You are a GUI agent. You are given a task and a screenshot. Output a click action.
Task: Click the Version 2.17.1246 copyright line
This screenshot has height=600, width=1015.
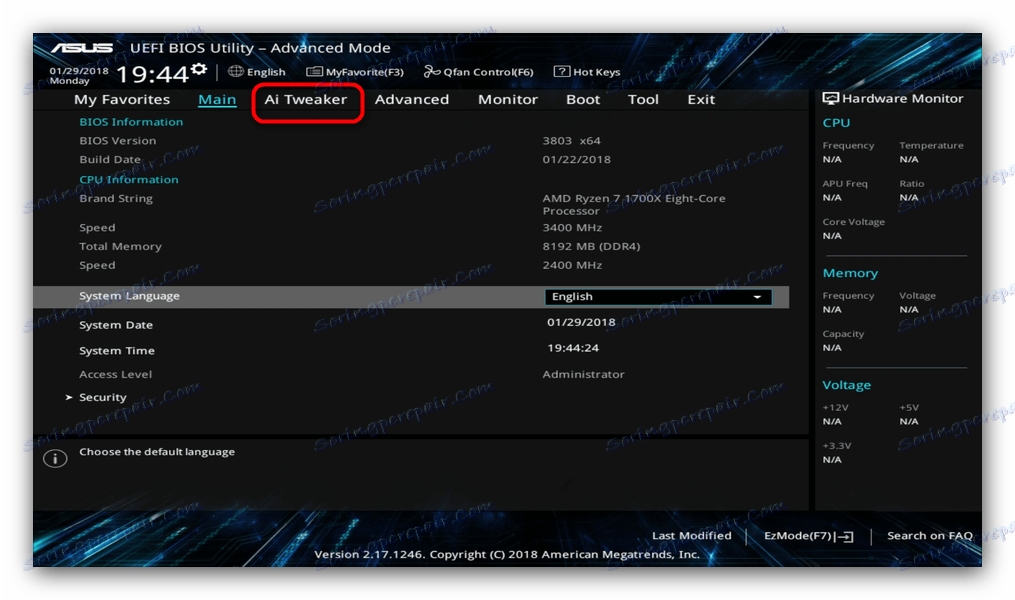point(507,555)
